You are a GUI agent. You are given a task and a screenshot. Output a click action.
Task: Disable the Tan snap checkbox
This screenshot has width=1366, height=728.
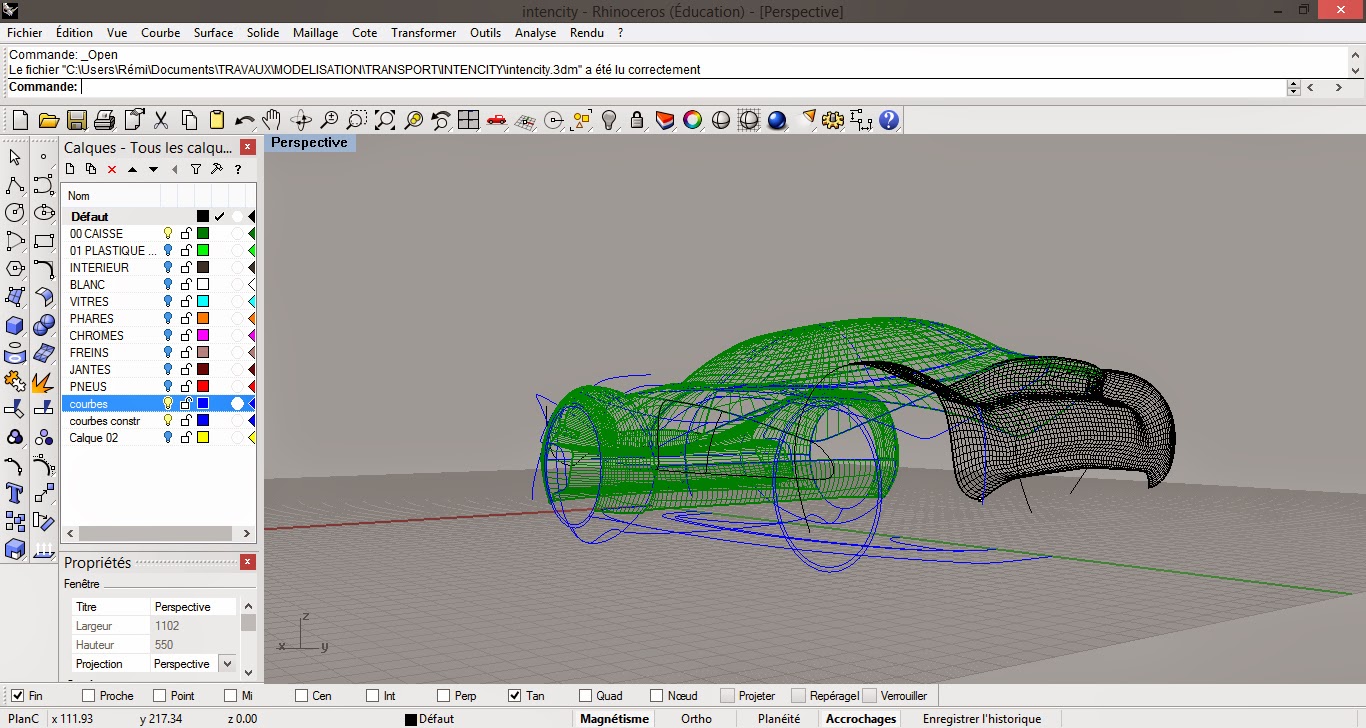pos(515,696)
